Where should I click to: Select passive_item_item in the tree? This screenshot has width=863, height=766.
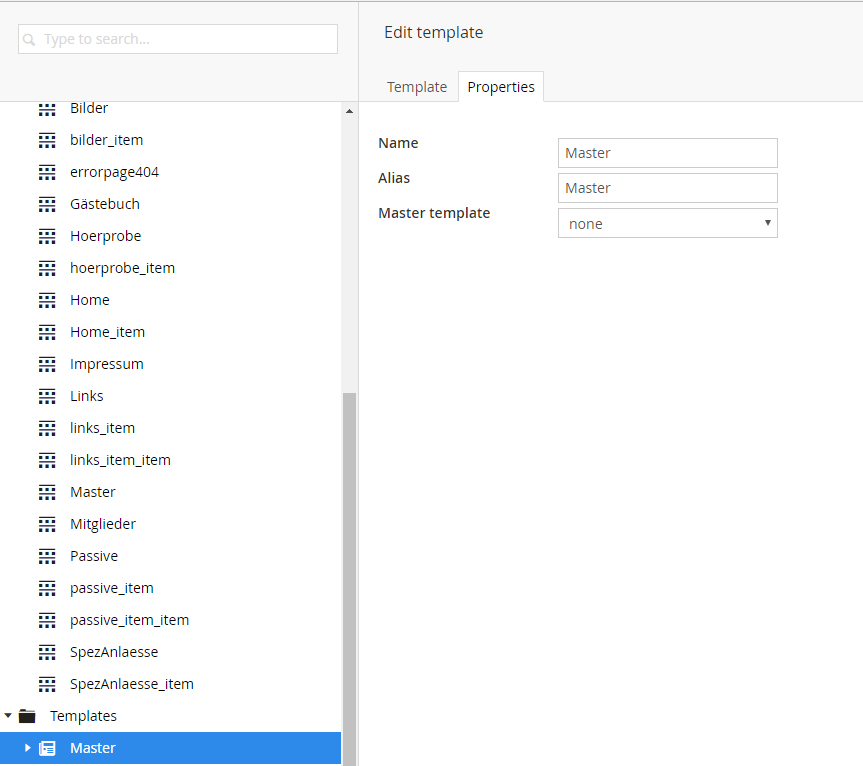[129, 620]
